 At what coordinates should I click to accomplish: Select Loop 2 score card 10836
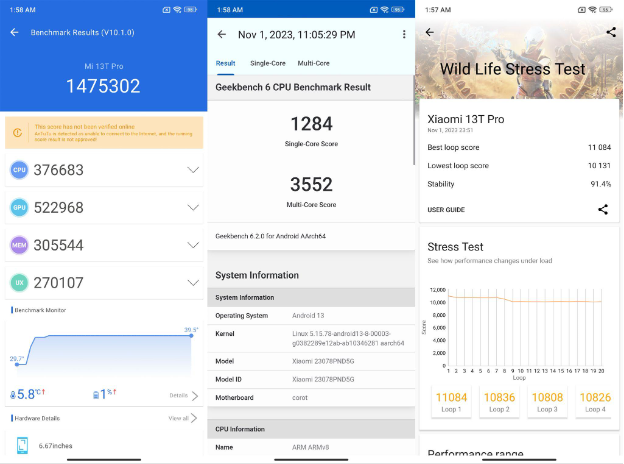499,402
